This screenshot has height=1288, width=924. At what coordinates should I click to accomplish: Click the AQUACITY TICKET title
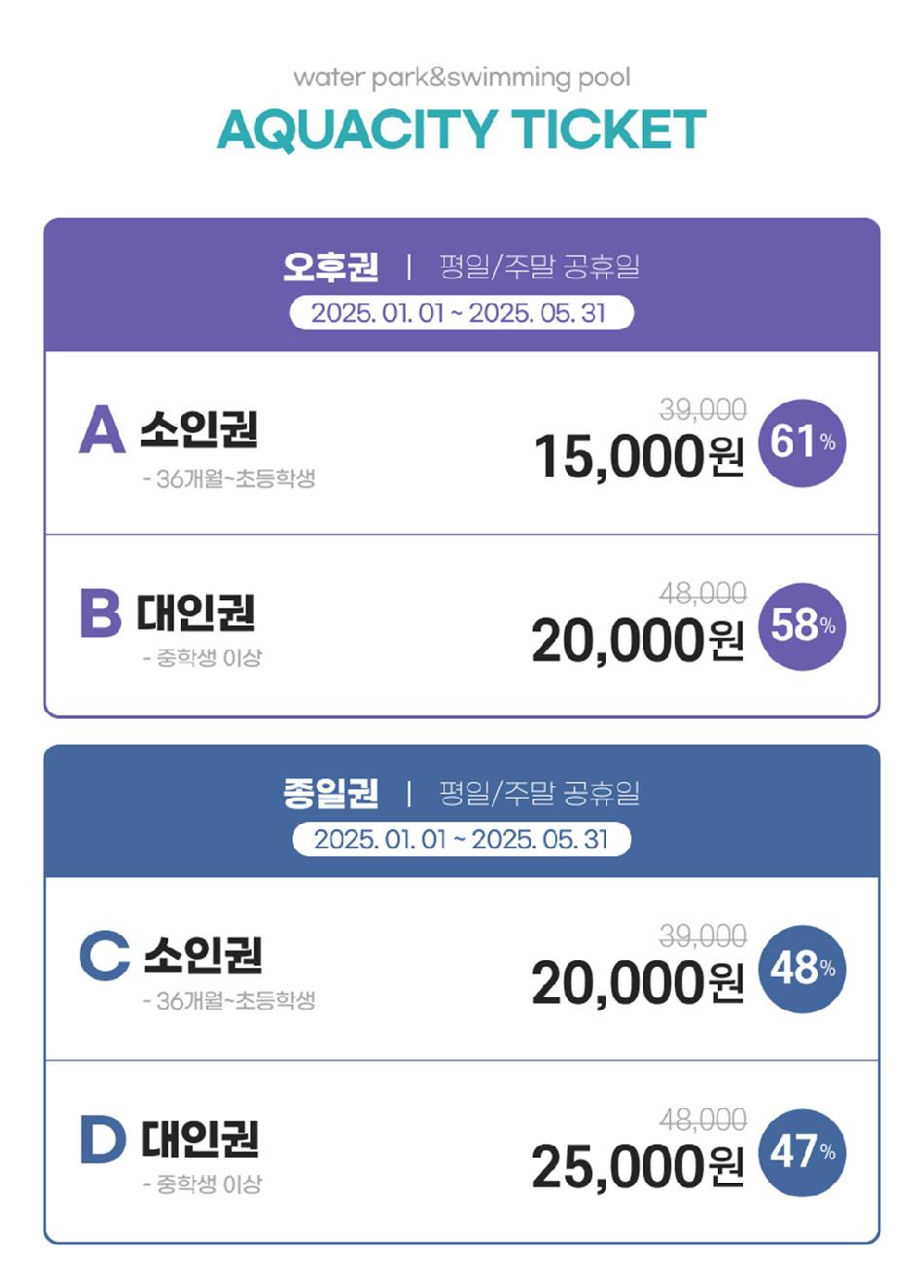coord(462,129)
